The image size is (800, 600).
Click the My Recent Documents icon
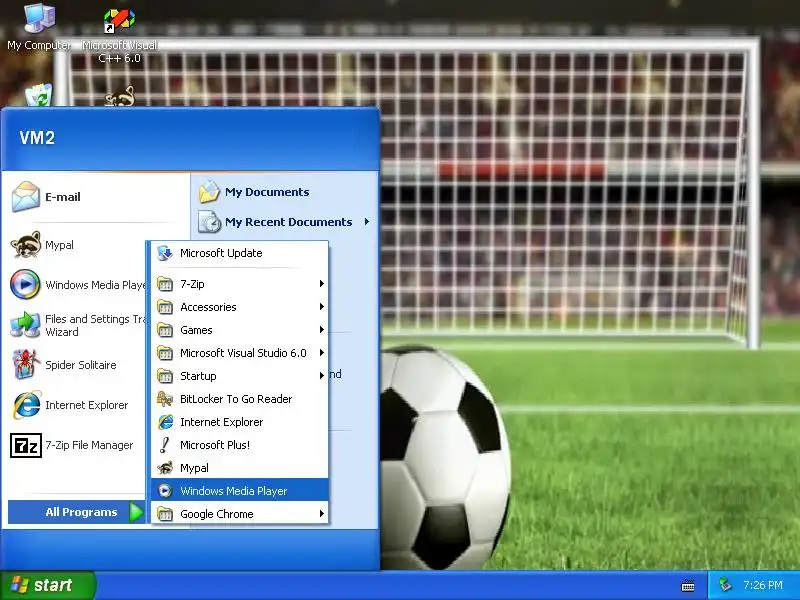pyautogui.click(x=209, y=222)
